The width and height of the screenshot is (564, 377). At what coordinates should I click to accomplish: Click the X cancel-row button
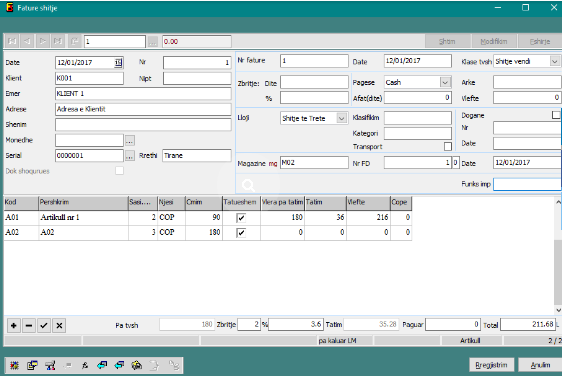(x=59, y=326)
